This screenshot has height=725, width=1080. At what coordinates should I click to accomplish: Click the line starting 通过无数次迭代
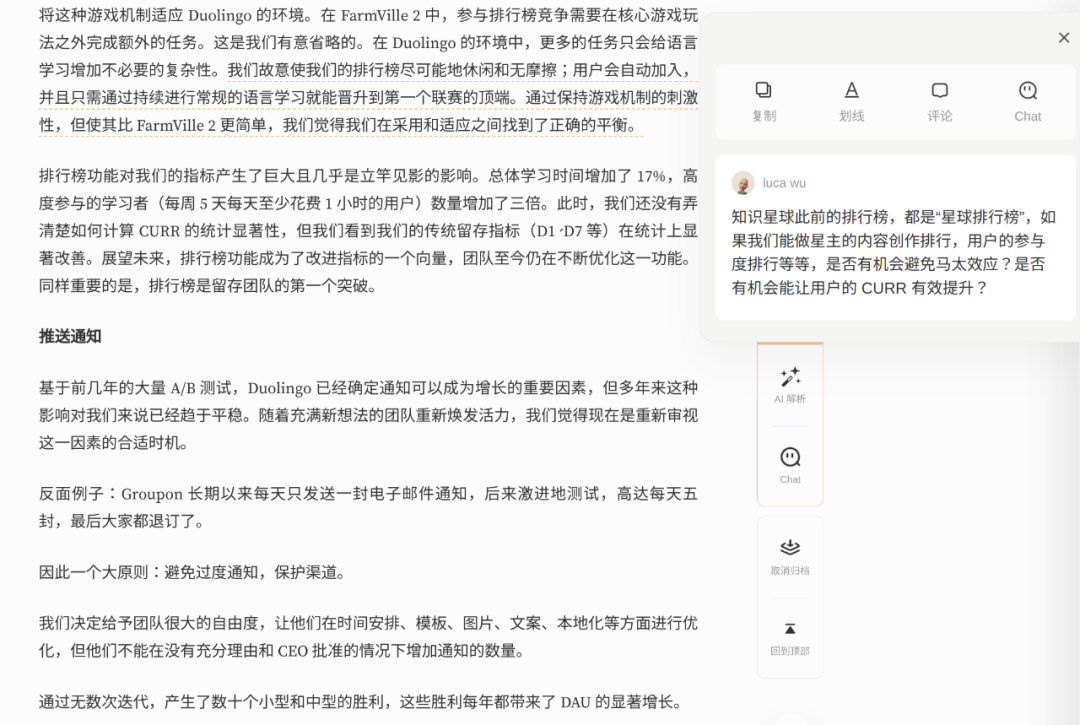click(362, 702)
